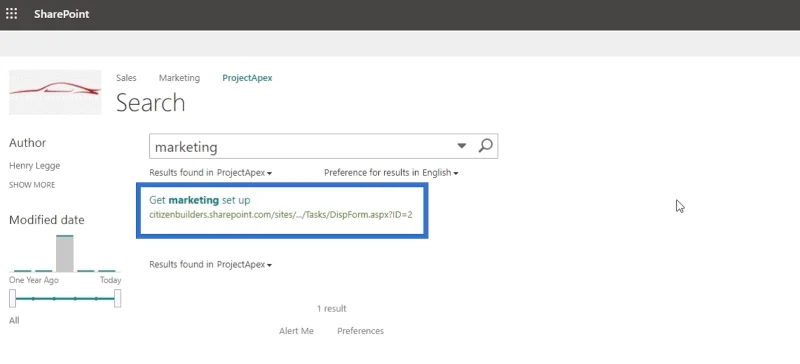The image size is (800, 364).
Task: Click the Author refiner heading
Action: tap(28, 143)
